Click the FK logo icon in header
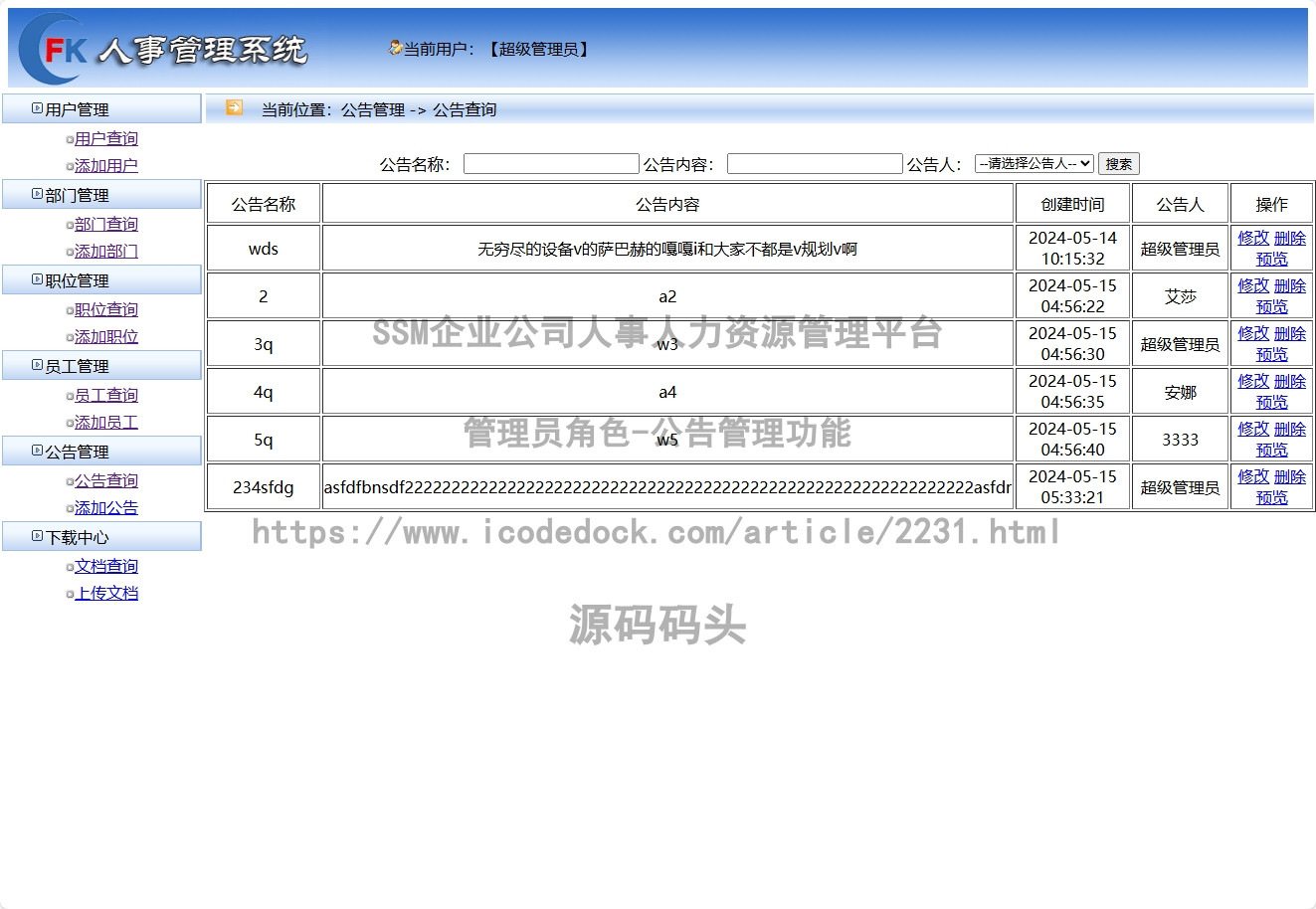 (55, 49)
